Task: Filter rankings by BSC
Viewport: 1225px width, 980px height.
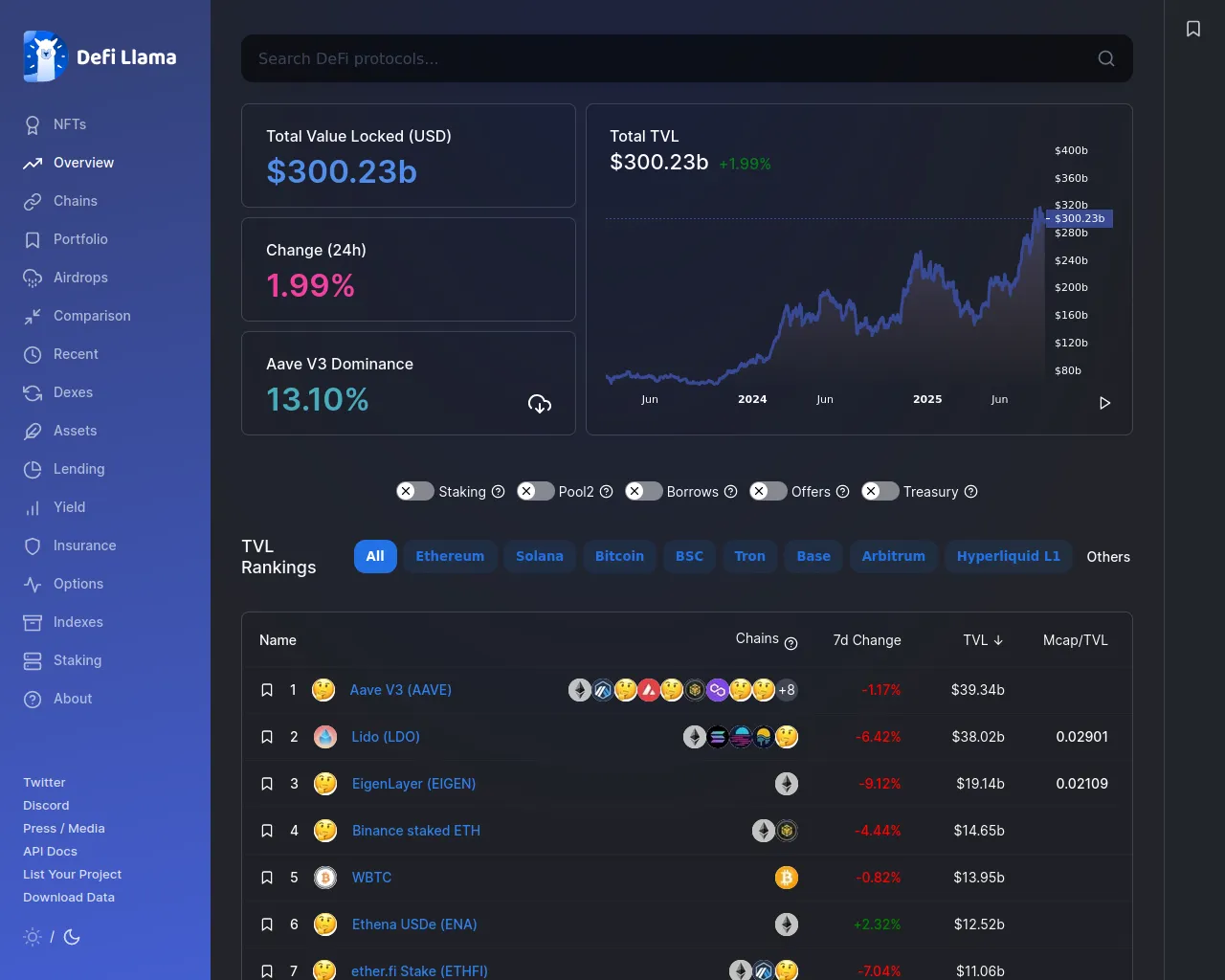Action: coord(689,556)
